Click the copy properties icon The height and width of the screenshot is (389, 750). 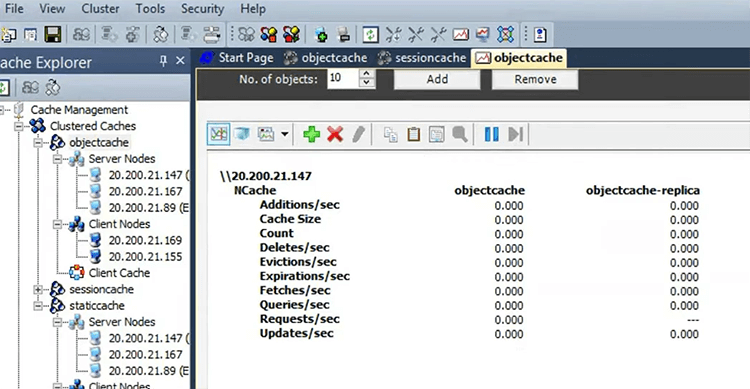pos(390,134)
